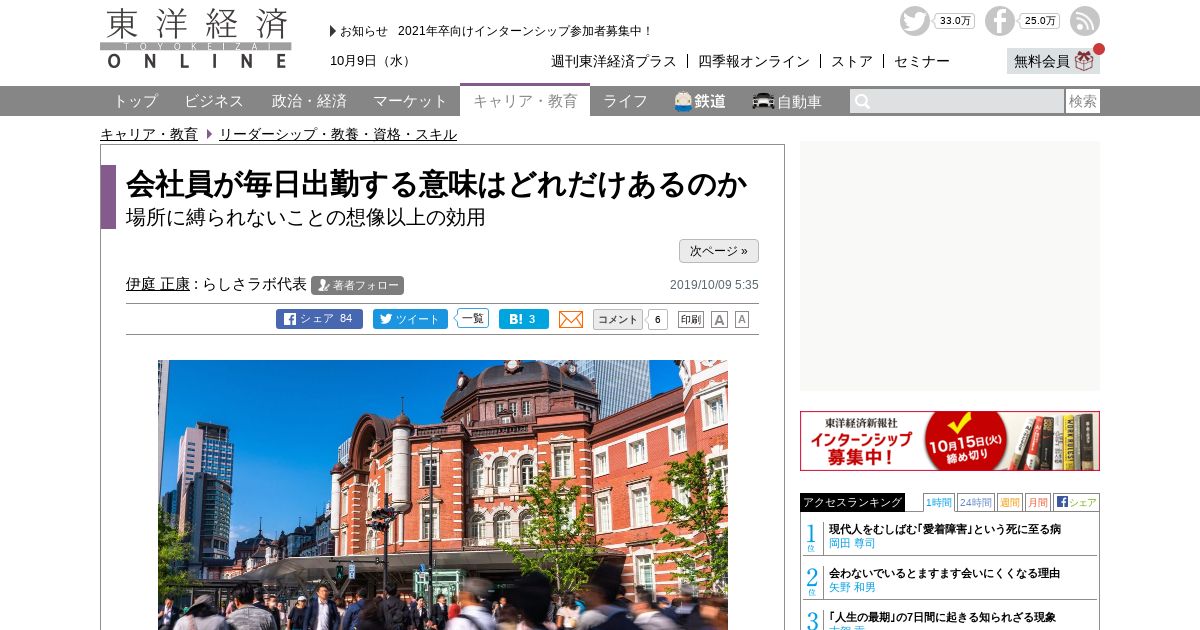Open the ライフ nav tab

click(625, 101)
